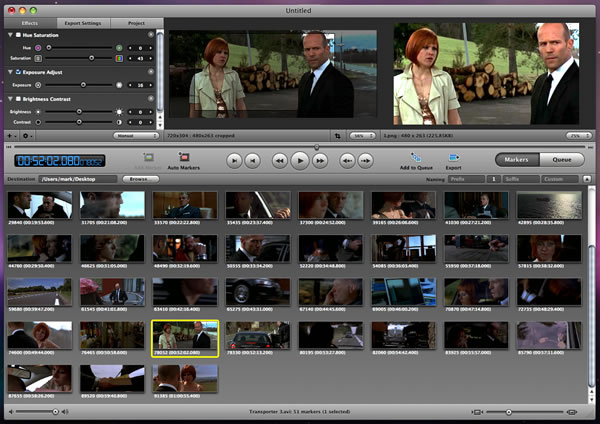
Task: Click the grey Saturation minimum icon
Action: click(x=38, y=59)
